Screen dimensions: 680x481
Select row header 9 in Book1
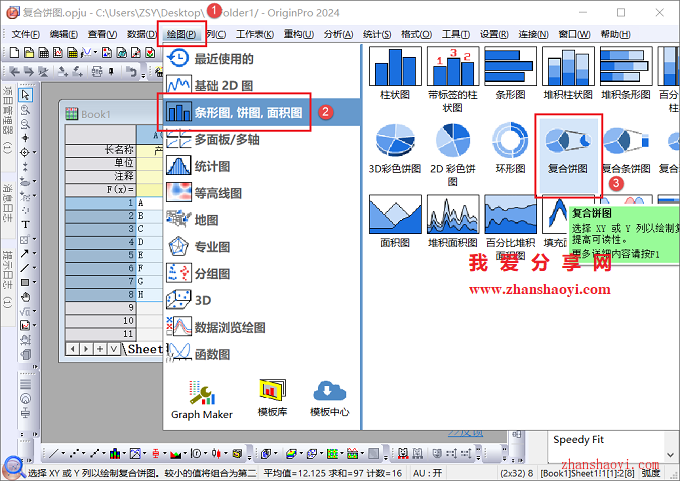coord(101,308)
